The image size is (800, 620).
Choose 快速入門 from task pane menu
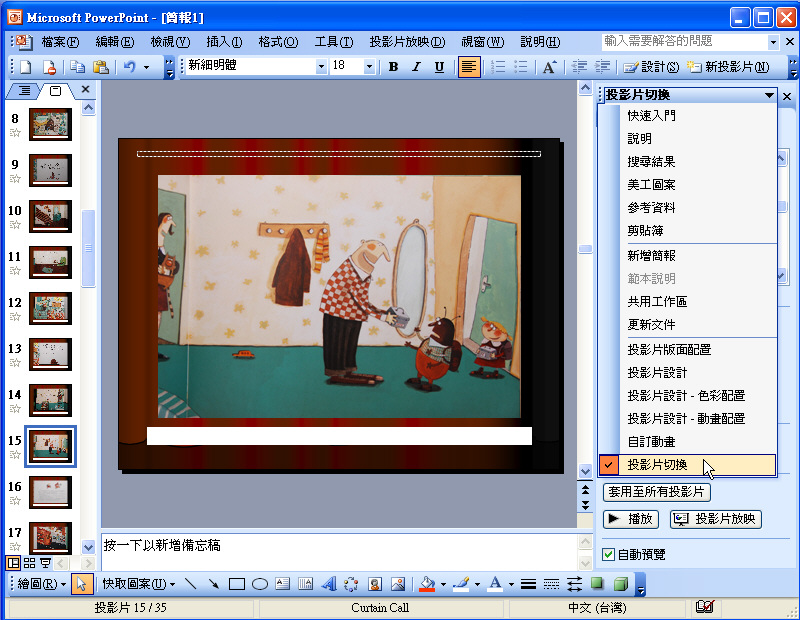click(x=687, y=116)
